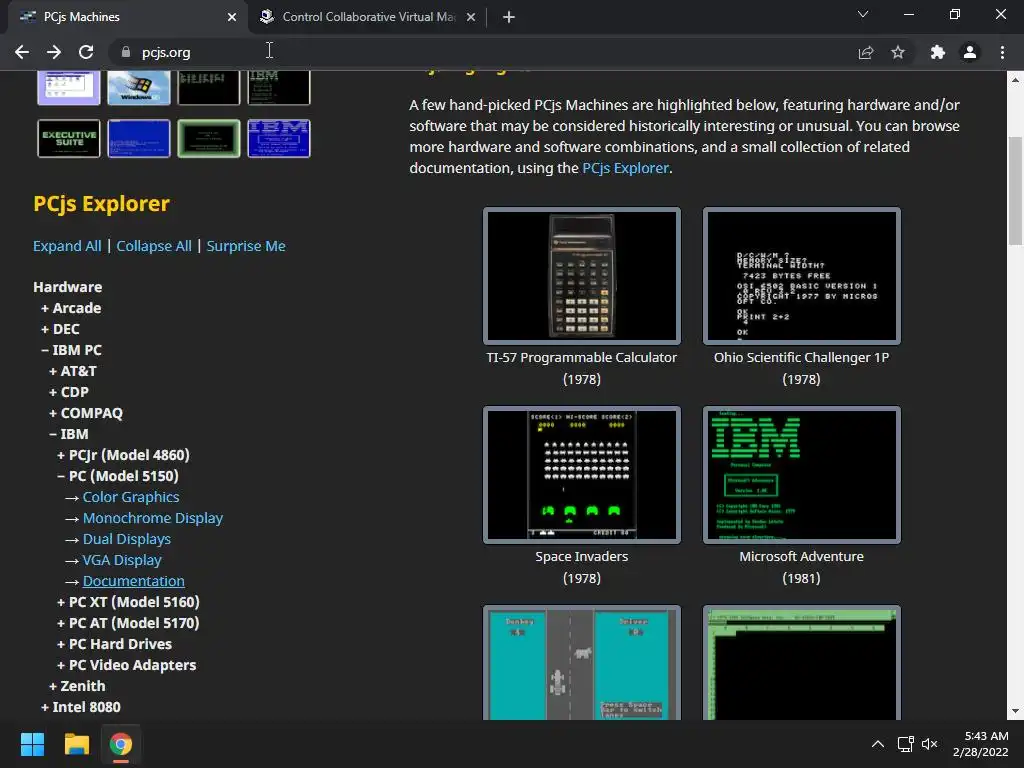Expand the Arcade tree node
This screenshot has height=768, width=1024.
71,308
